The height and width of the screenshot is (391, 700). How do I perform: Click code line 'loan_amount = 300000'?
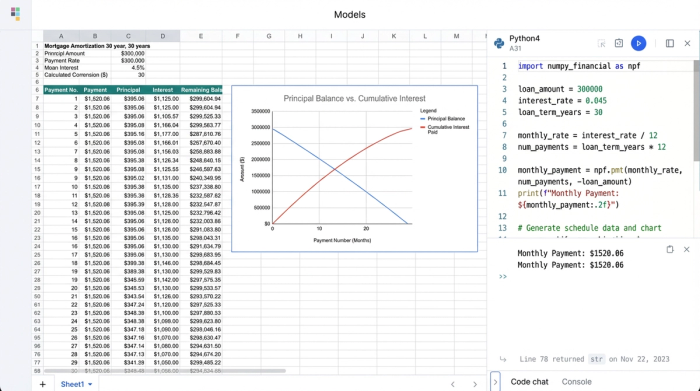point(560,89)
